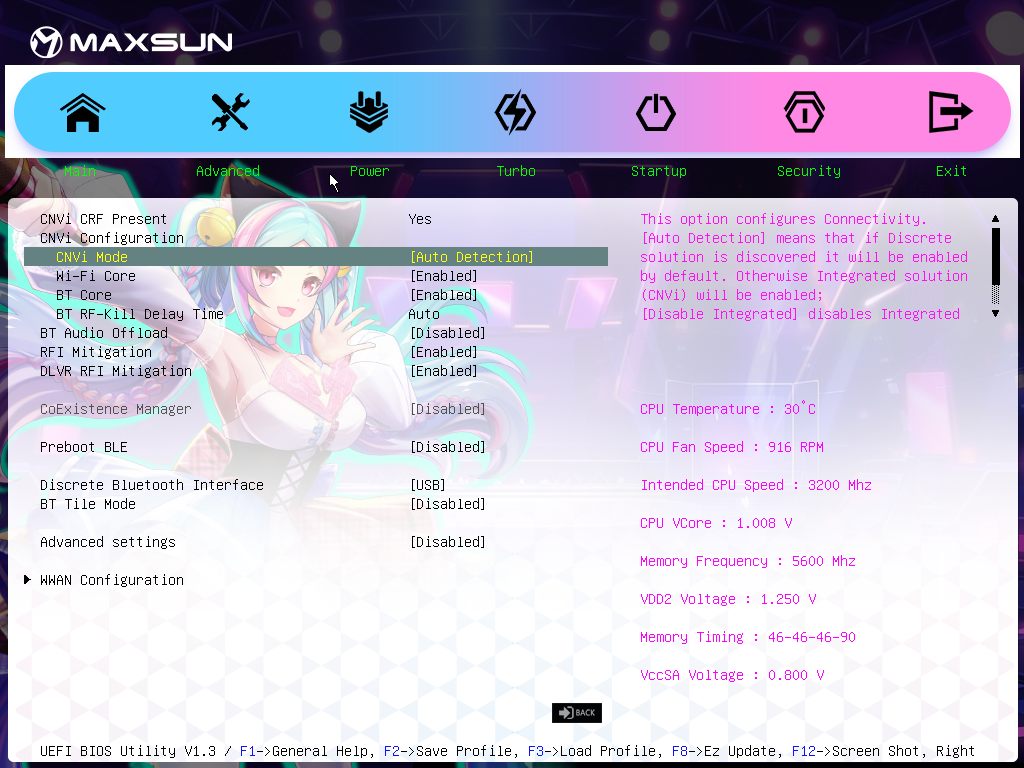
Task: Switch to the Power tab label
Action: (370, 171)
